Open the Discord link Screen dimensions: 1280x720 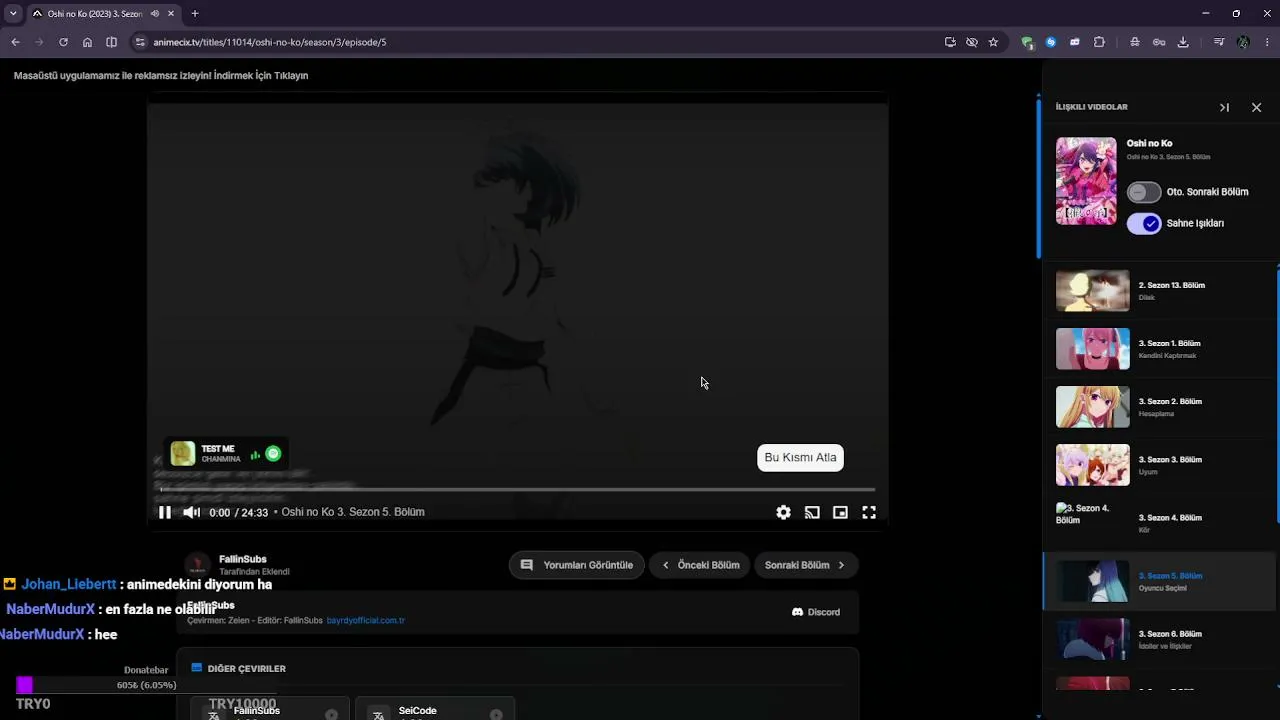coord(816,612)
